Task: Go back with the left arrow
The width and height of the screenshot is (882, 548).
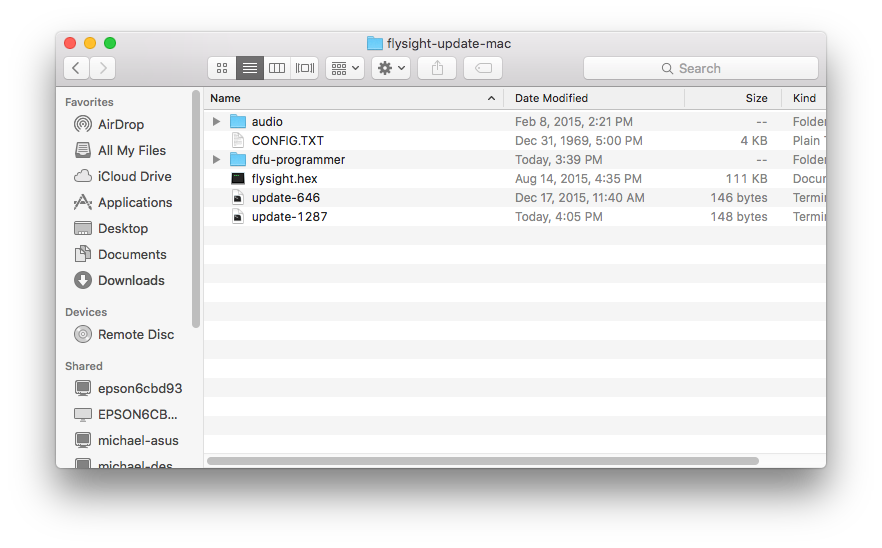Action: [77, 68]
